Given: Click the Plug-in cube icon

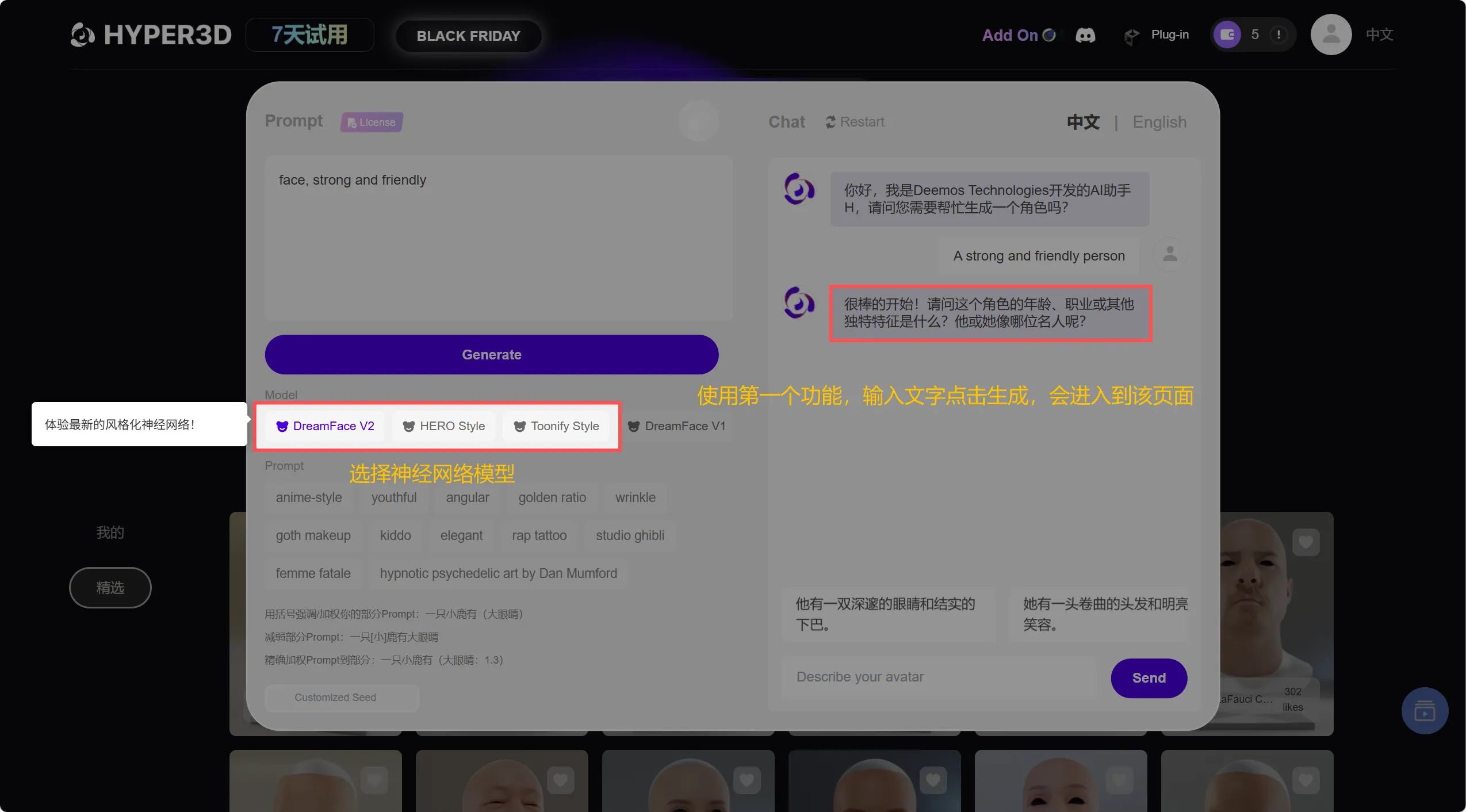Looking at the screenshot, I should point(1131,36).
